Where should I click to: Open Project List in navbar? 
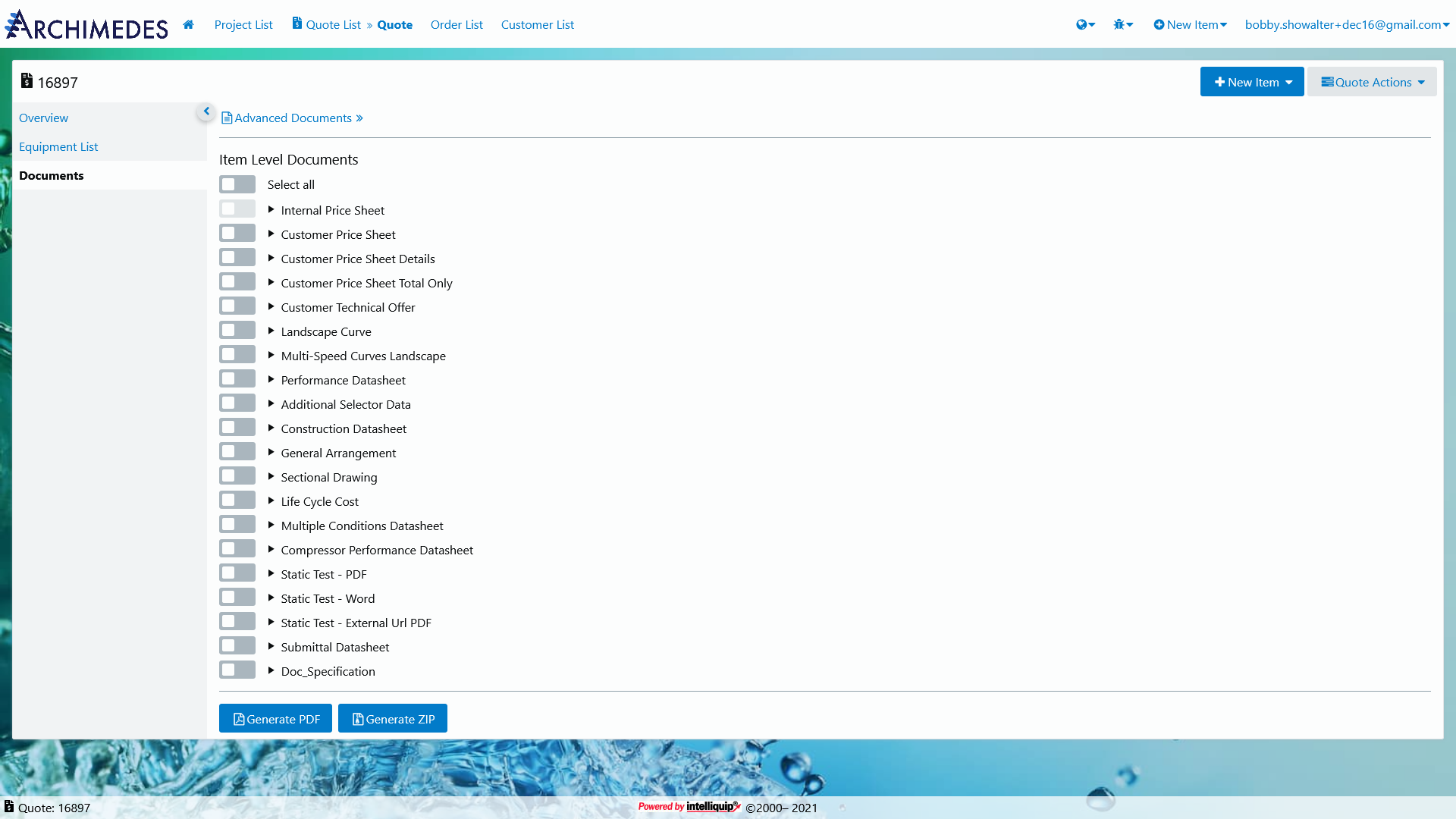(243, 24)
